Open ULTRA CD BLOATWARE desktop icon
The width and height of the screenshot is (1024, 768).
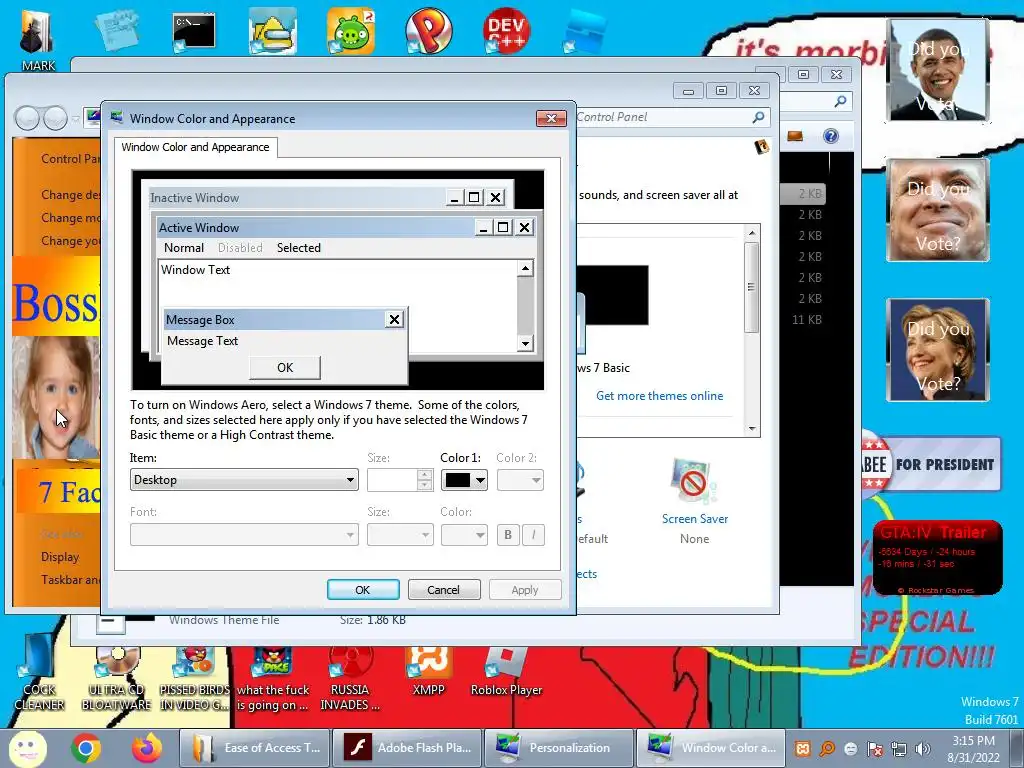(x=116, y=676)
